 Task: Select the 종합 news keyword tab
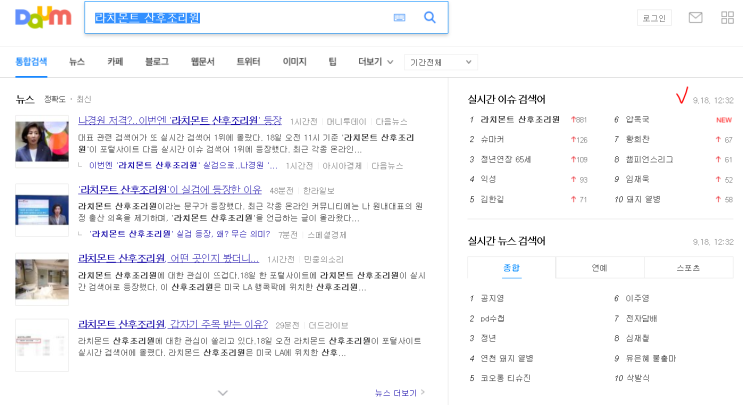coord(511,268)
